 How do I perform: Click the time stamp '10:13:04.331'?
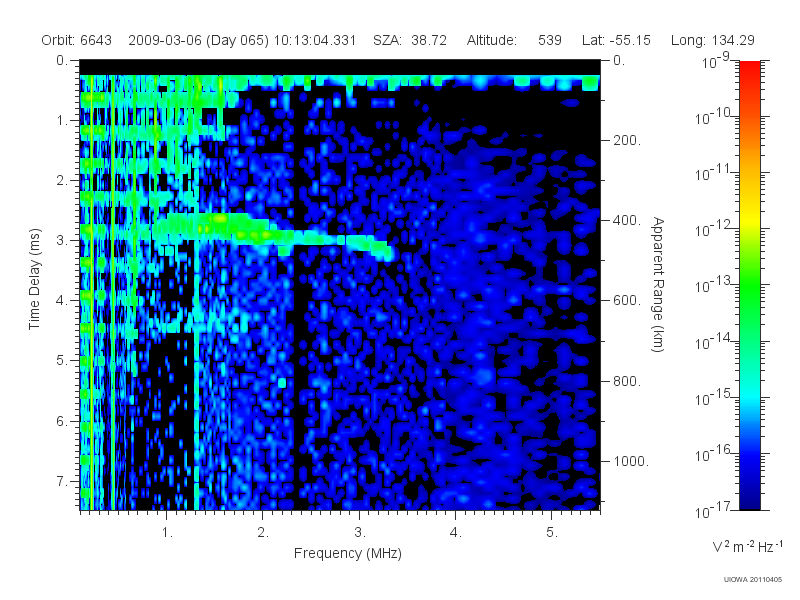coord(315,40)
